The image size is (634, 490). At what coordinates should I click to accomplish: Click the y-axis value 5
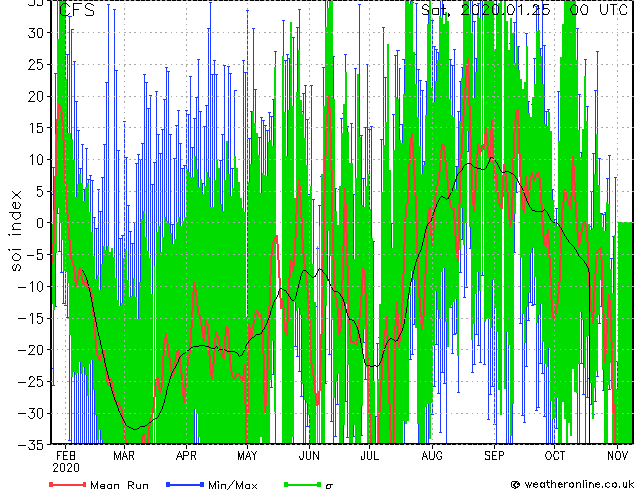(39, 191)
